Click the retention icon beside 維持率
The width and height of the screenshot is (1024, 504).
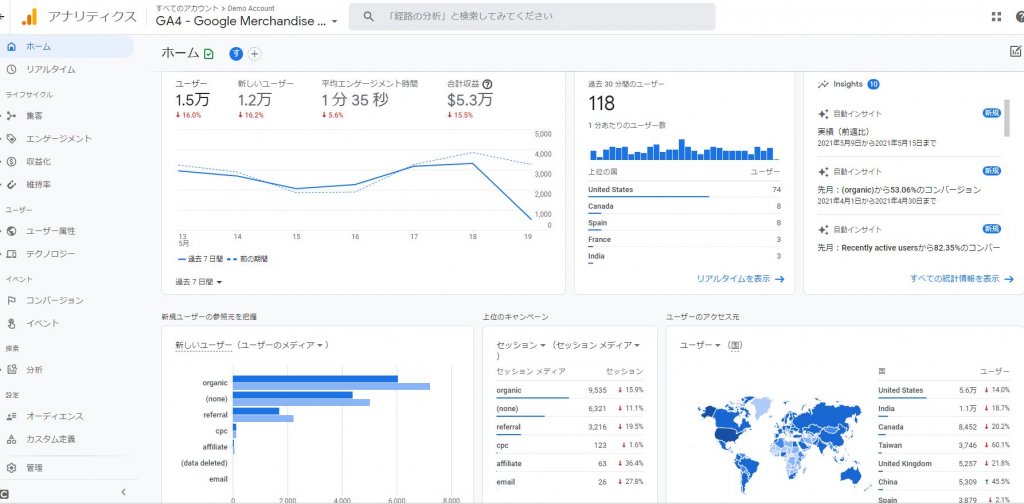click(x=11, y=184)
